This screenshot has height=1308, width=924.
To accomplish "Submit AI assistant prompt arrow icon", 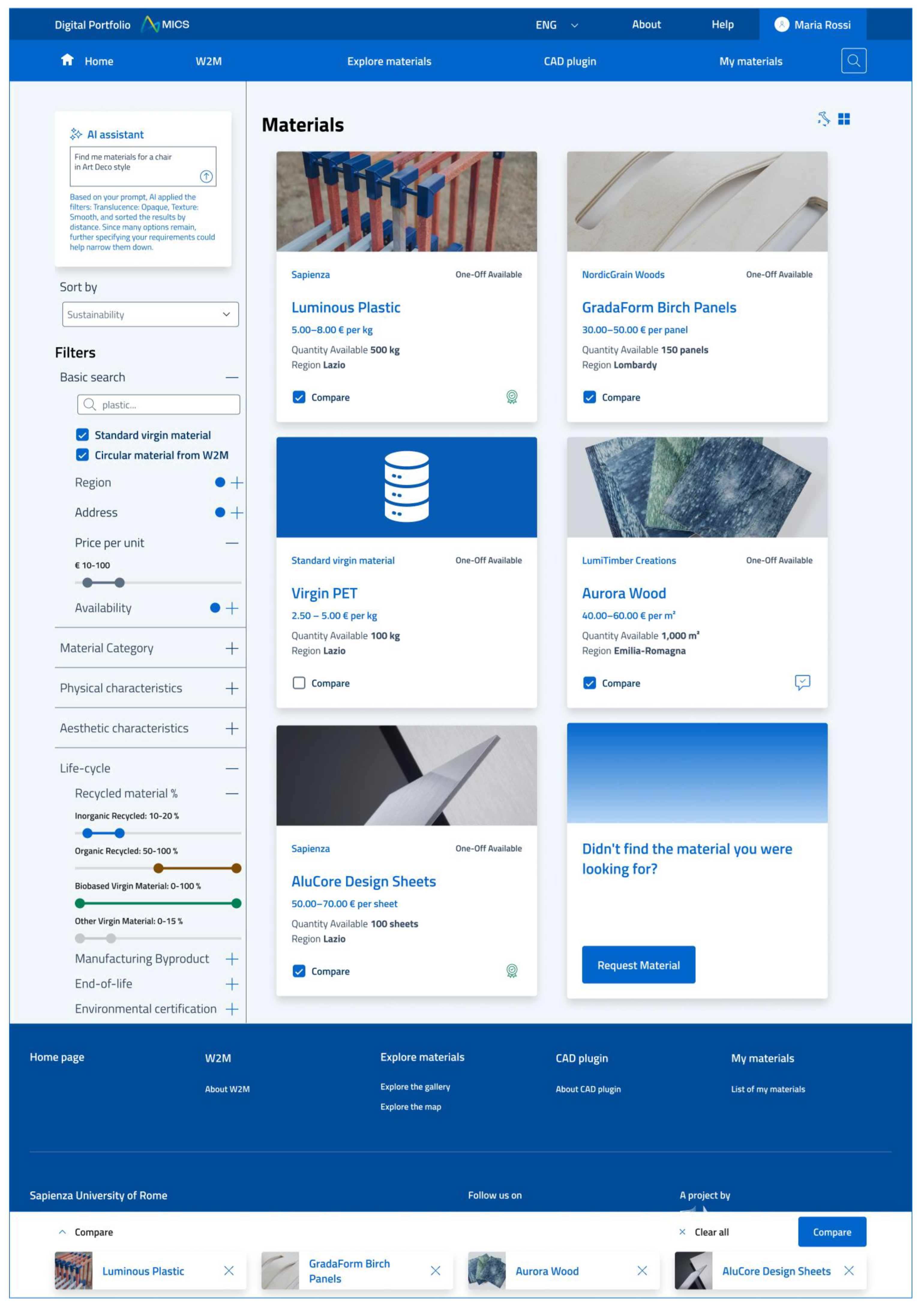I will [x=206, y=177].
